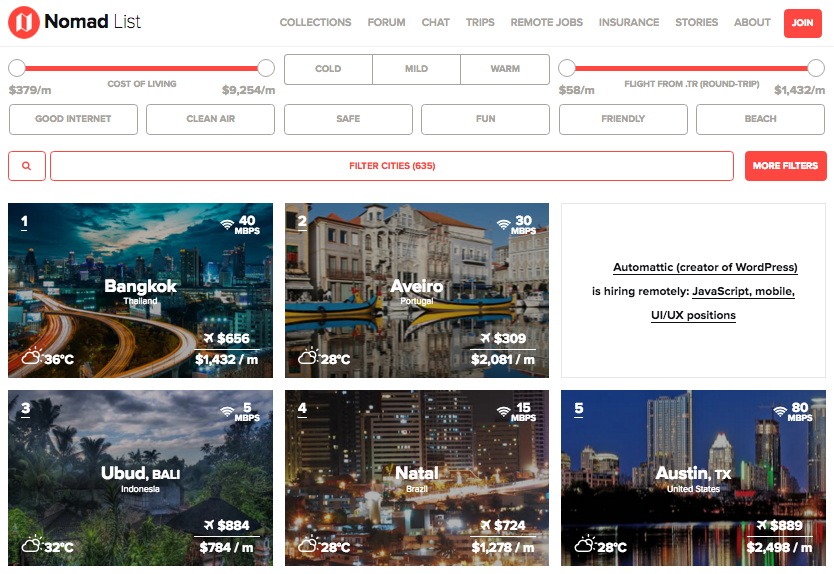
Task: Click the wifi icon on Austin card
Action: click(780, 412)
